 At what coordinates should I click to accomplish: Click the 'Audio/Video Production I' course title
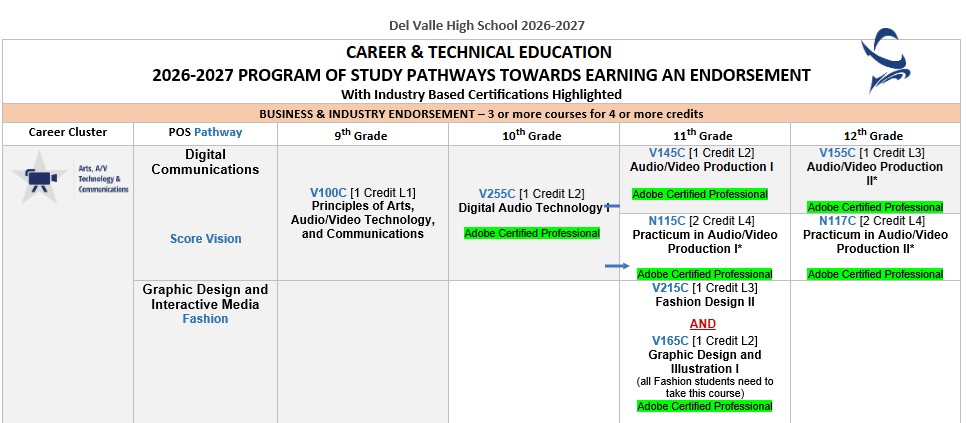click(702, 167)
